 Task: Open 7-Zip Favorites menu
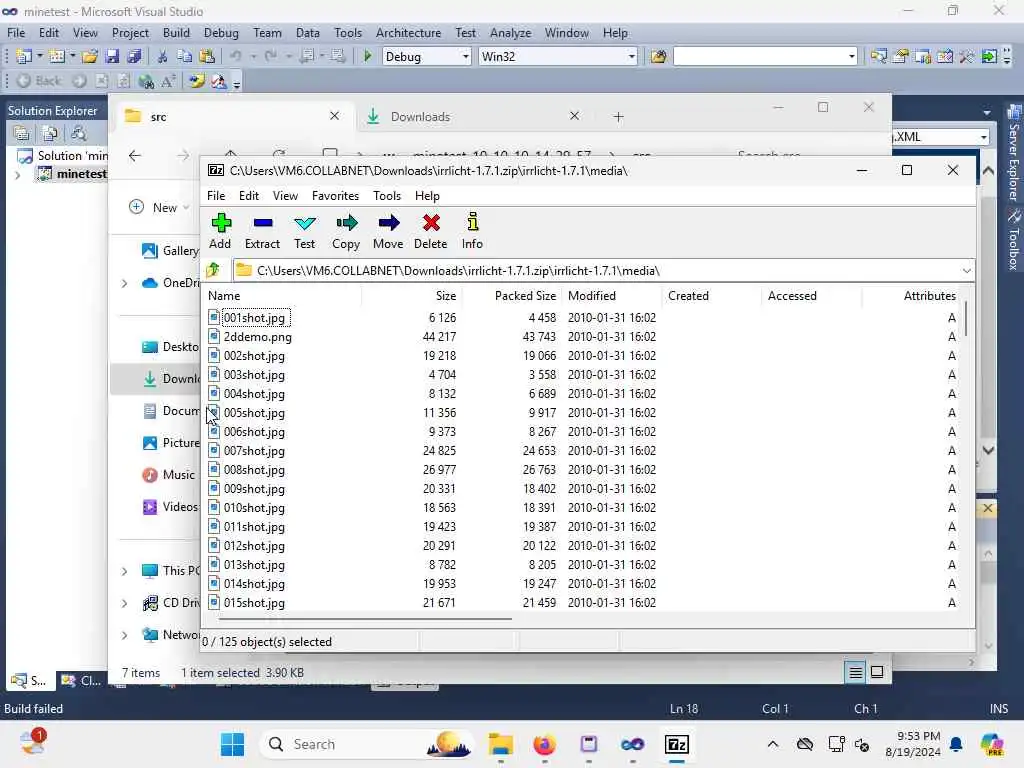[335, 196]
